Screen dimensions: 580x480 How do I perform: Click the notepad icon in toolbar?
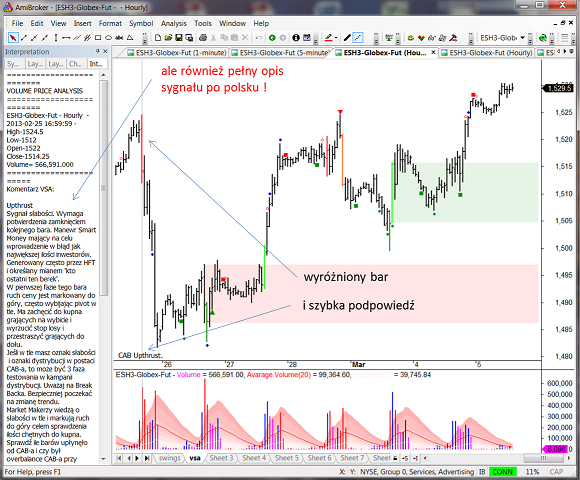[x=307, y=38]
